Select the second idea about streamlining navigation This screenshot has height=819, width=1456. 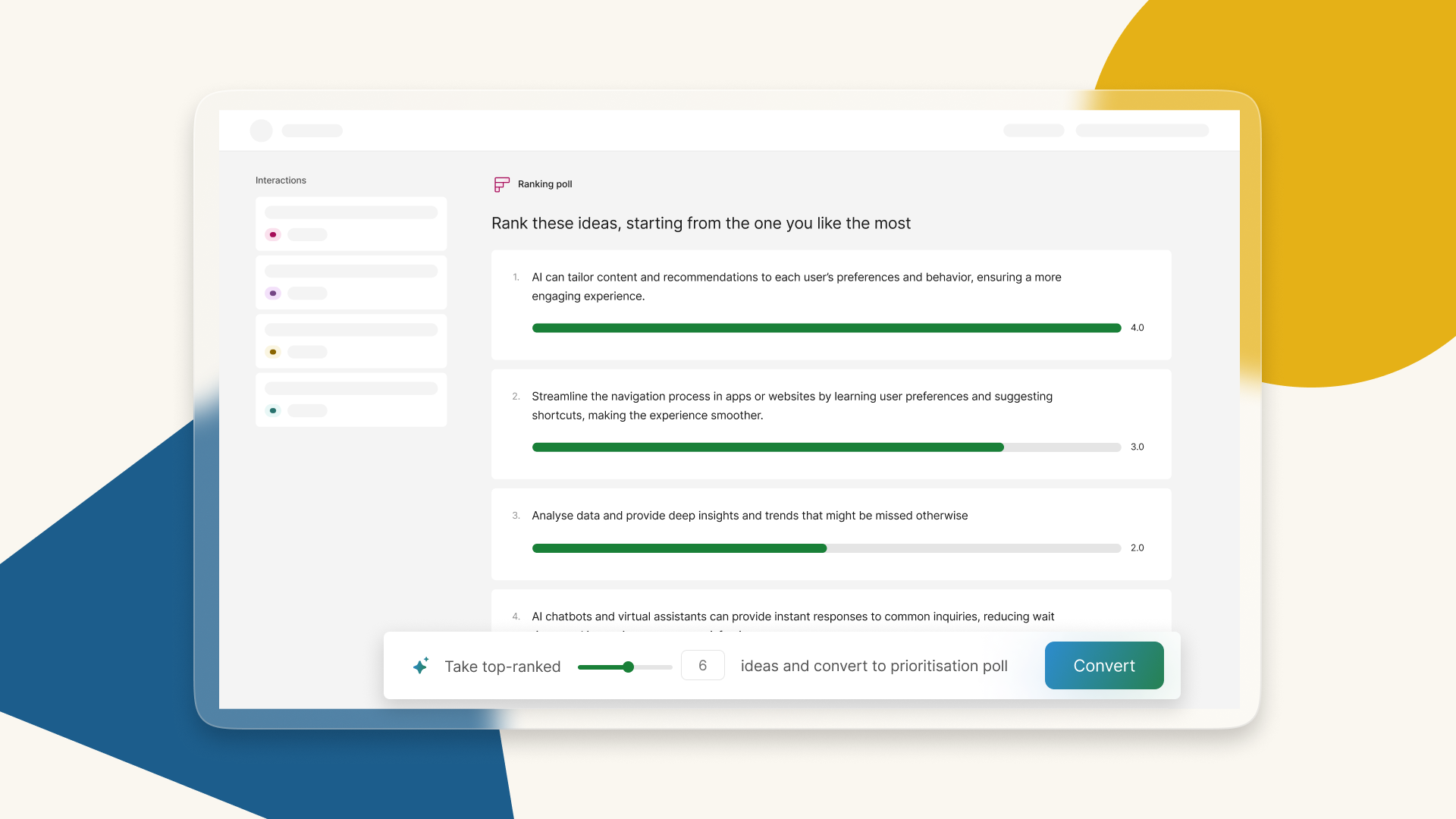[830, 423]
